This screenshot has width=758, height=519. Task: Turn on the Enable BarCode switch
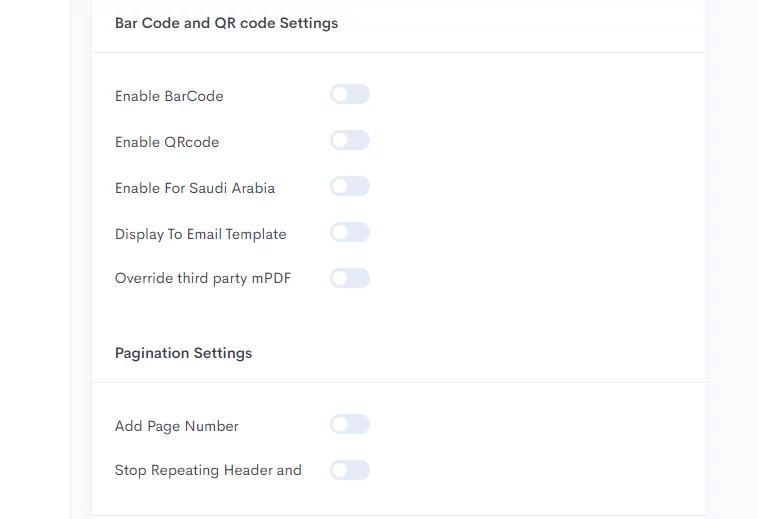pyautogui.click(x=350, y=94)
